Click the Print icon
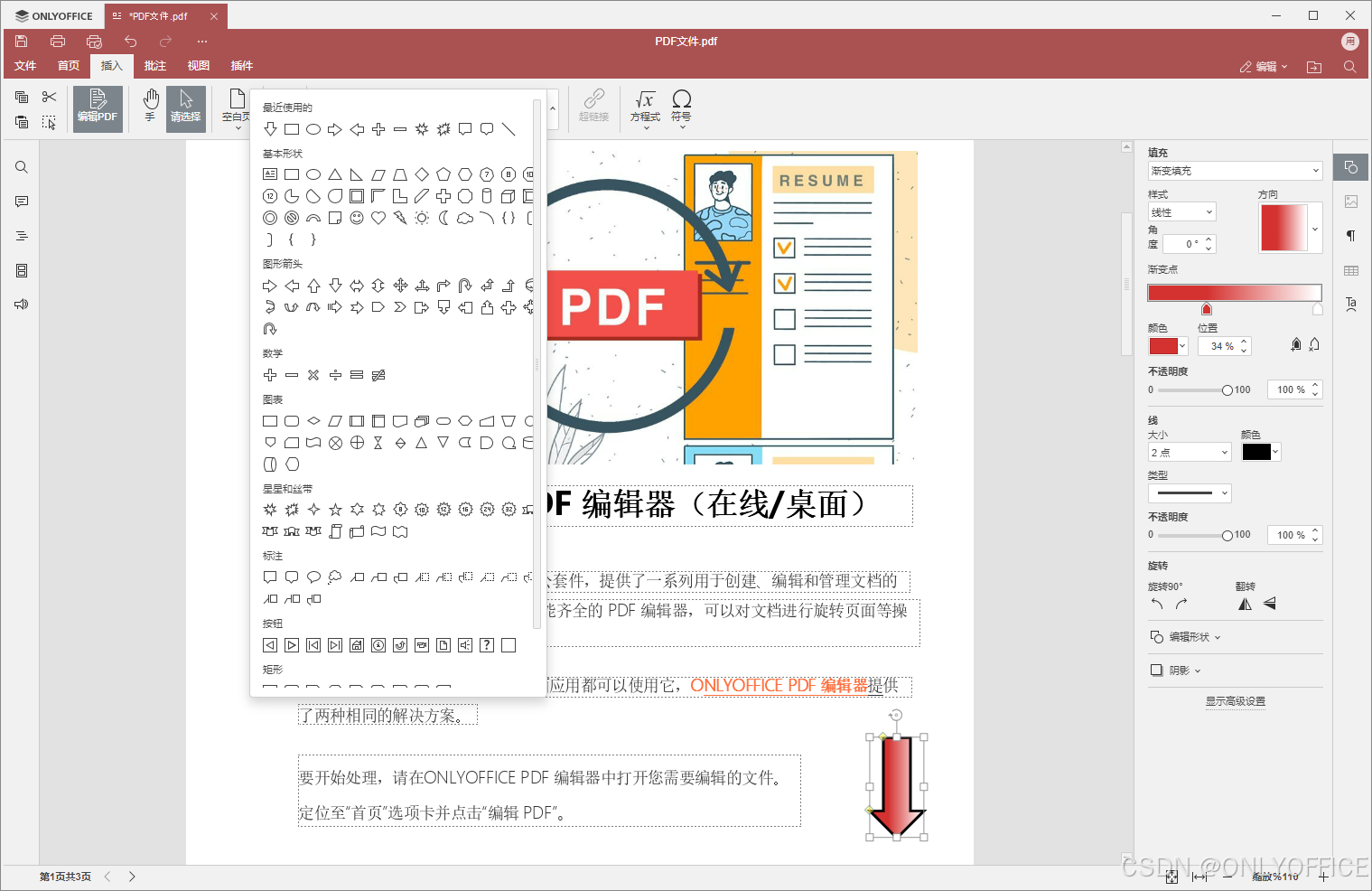The image size is (1372, 891). [58, 42]
